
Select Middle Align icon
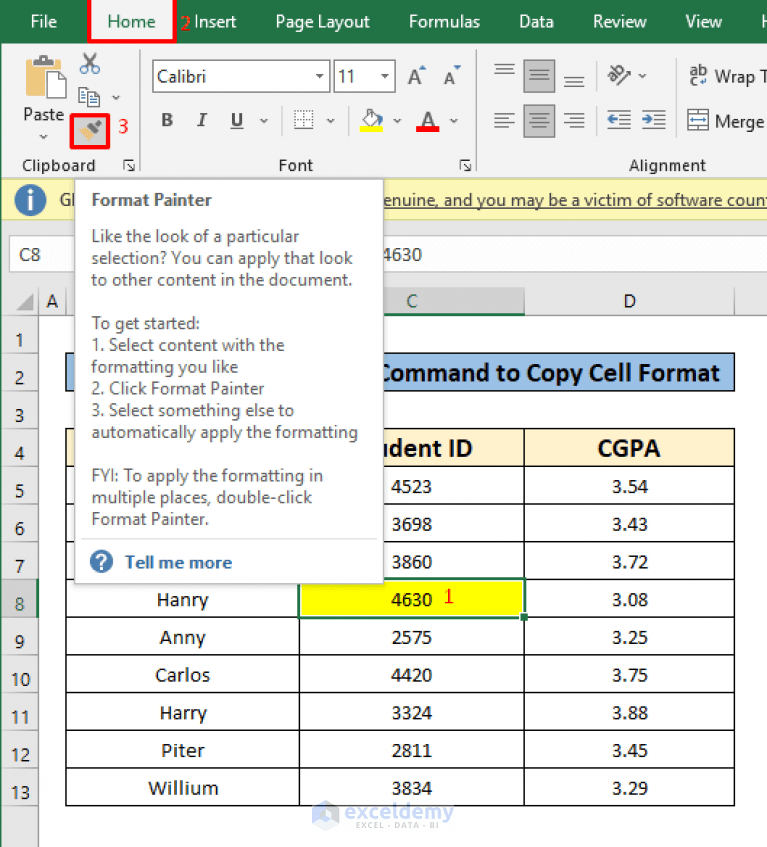click(x=539, y=76)
